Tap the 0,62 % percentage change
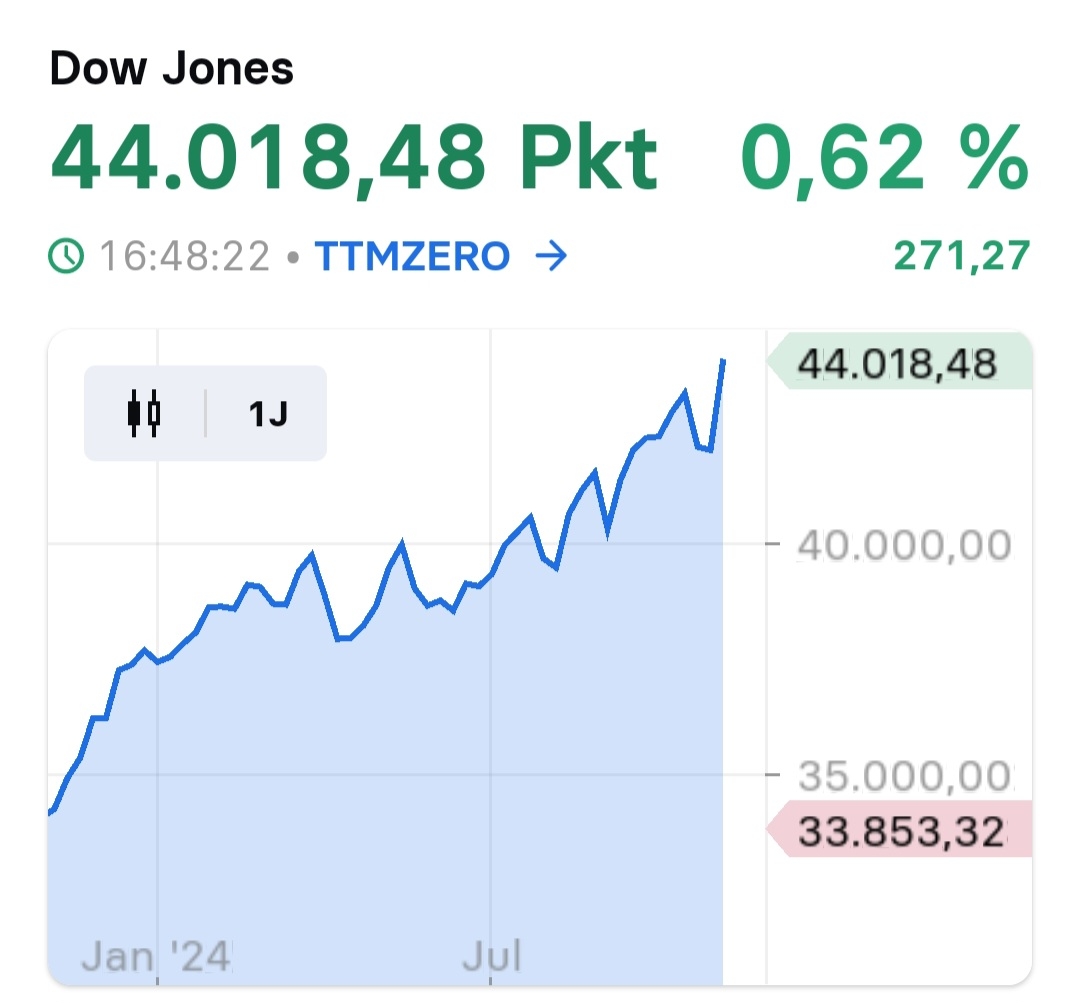 tap(883, 158)
